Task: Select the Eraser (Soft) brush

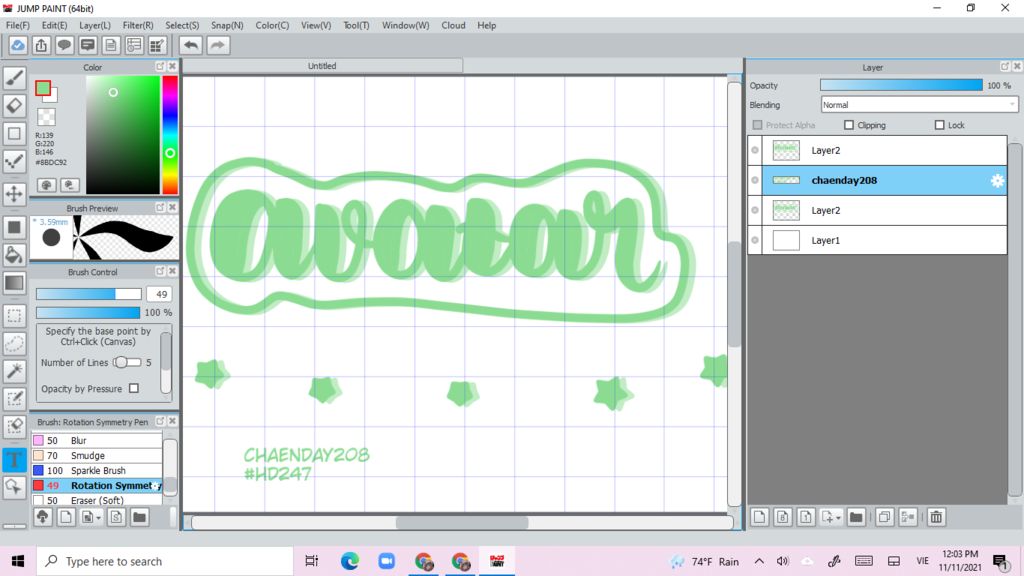Action: [x=97, y=500]
